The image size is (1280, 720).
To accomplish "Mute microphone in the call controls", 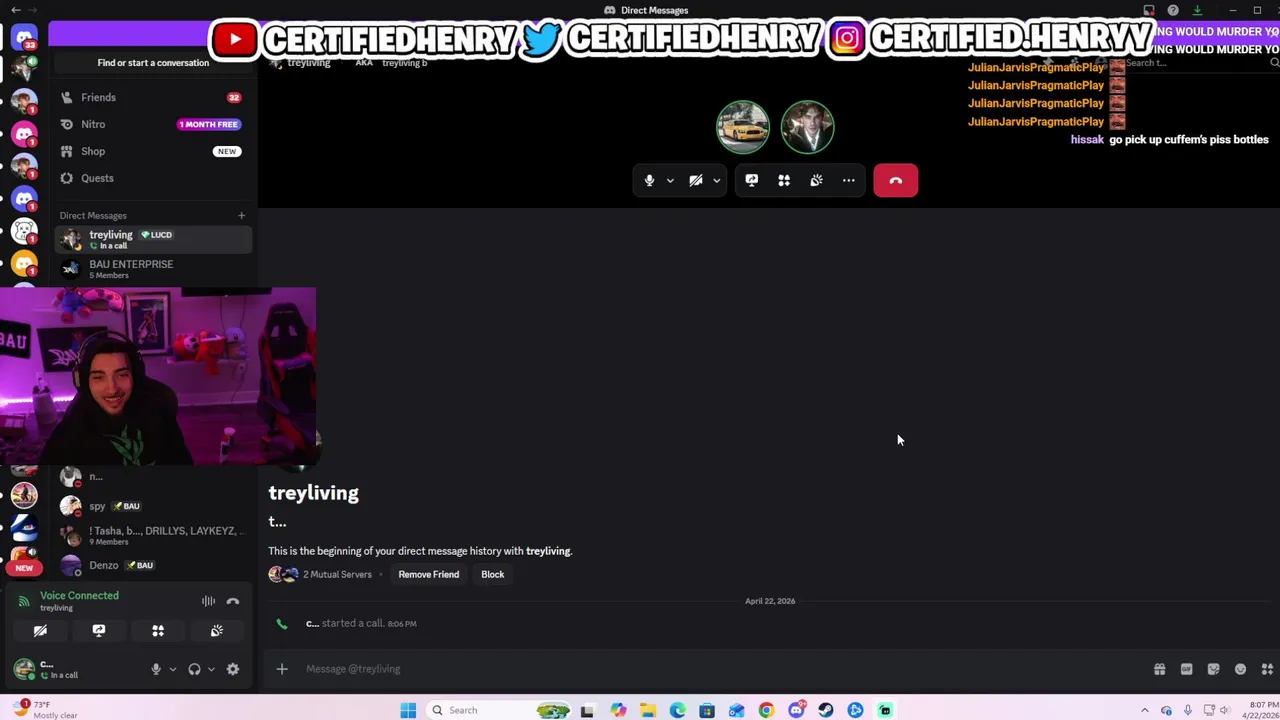I will 649,181.
